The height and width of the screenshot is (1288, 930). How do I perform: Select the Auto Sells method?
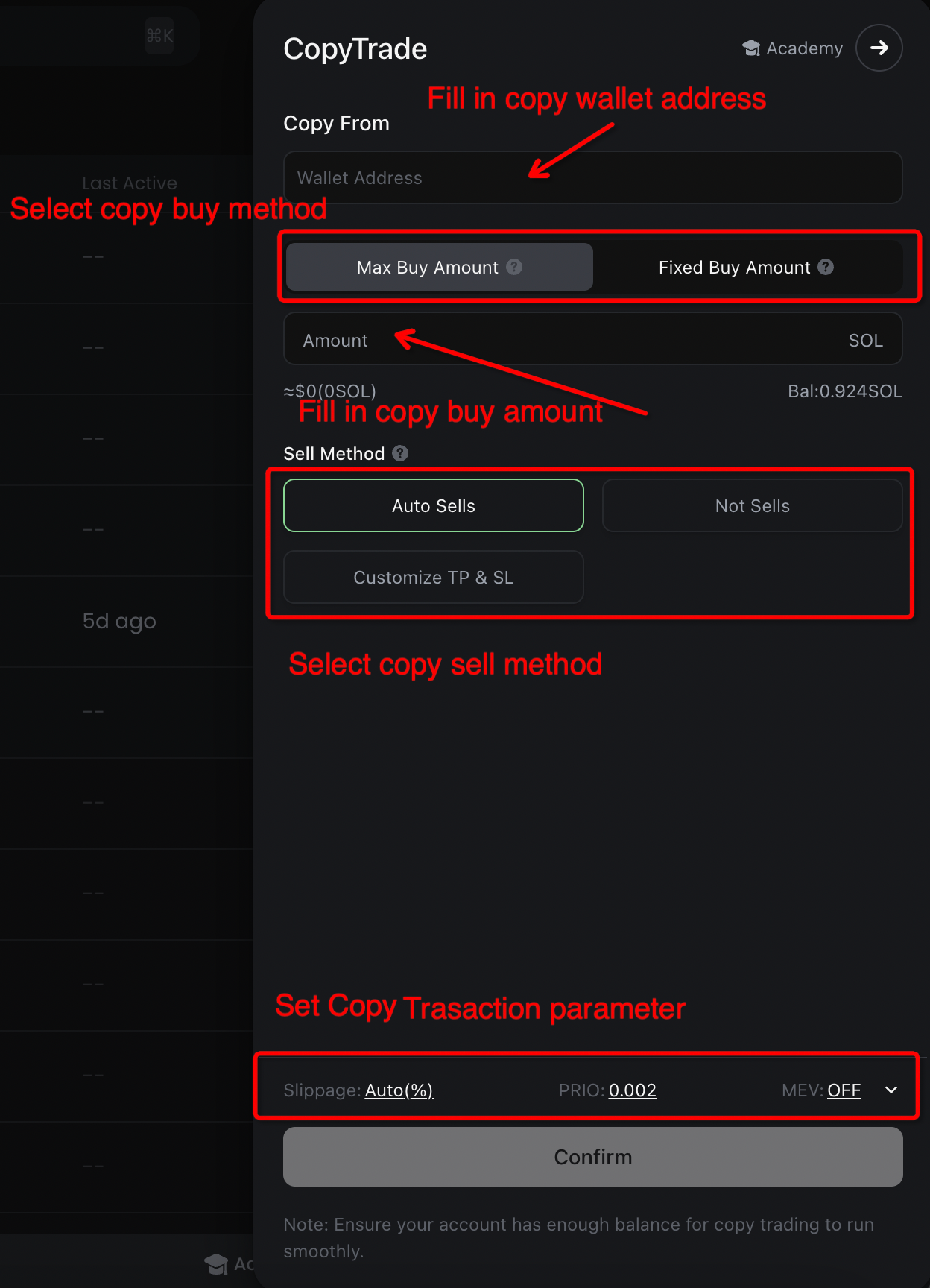pos(433,505)
